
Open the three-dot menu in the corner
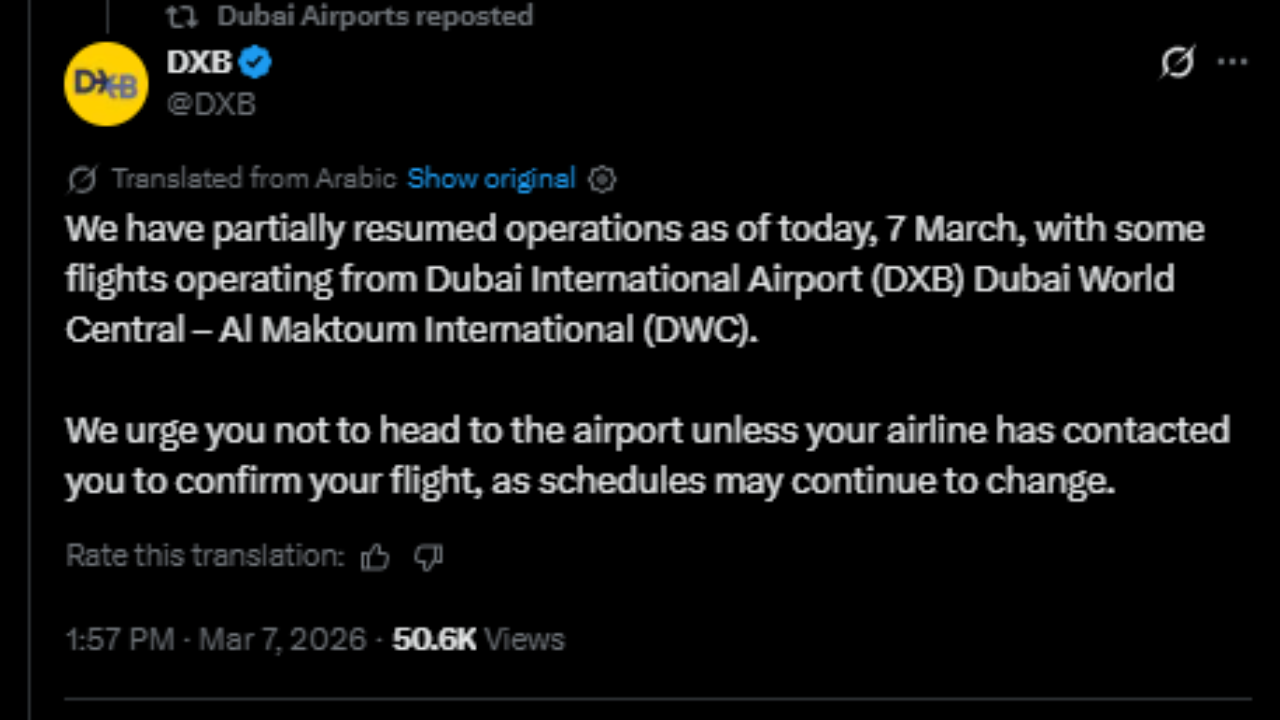tap(1234, 62)
